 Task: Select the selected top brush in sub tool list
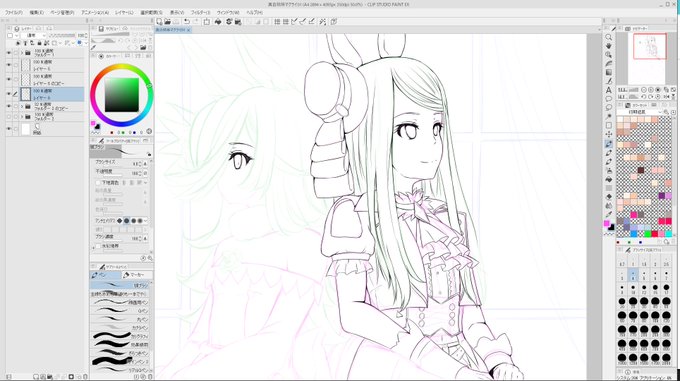(x=121, y=285)
